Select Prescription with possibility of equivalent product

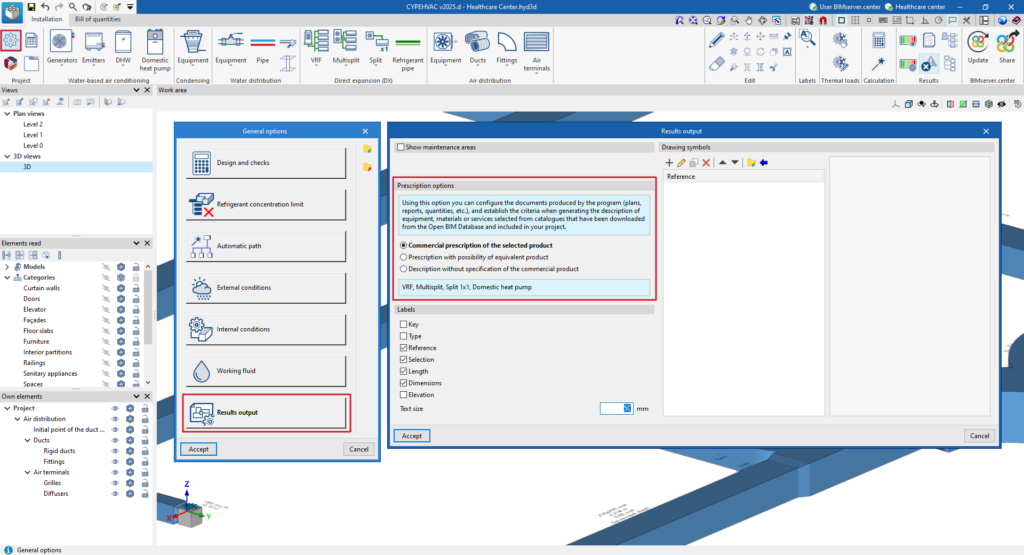click(404, 257)
